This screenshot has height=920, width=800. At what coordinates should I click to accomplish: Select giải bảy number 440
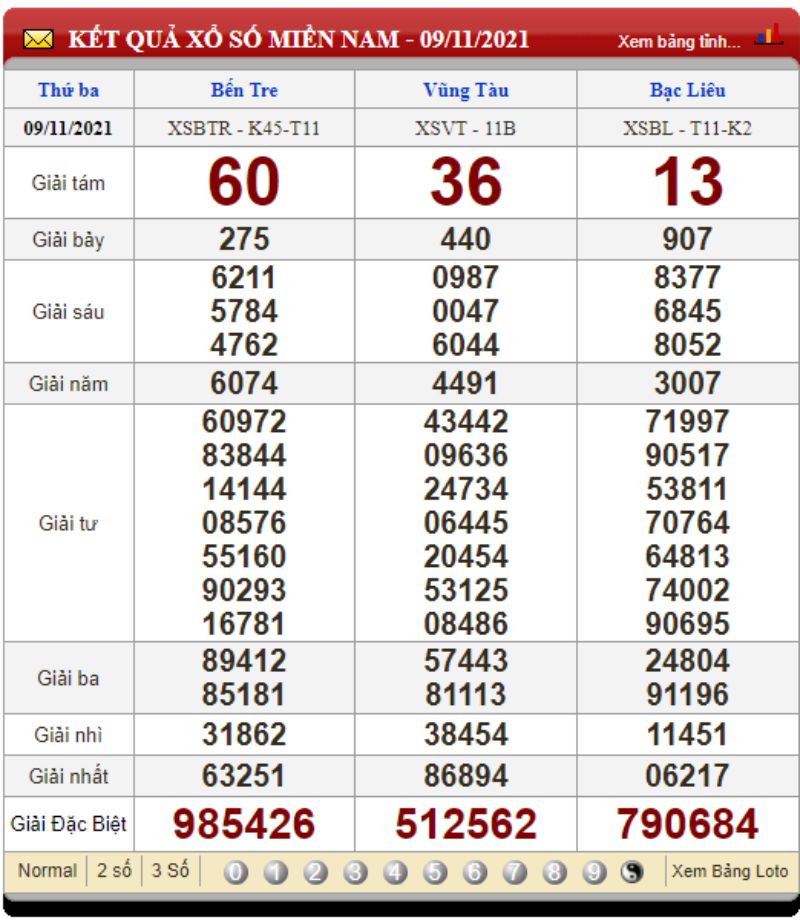coord(465,239)
